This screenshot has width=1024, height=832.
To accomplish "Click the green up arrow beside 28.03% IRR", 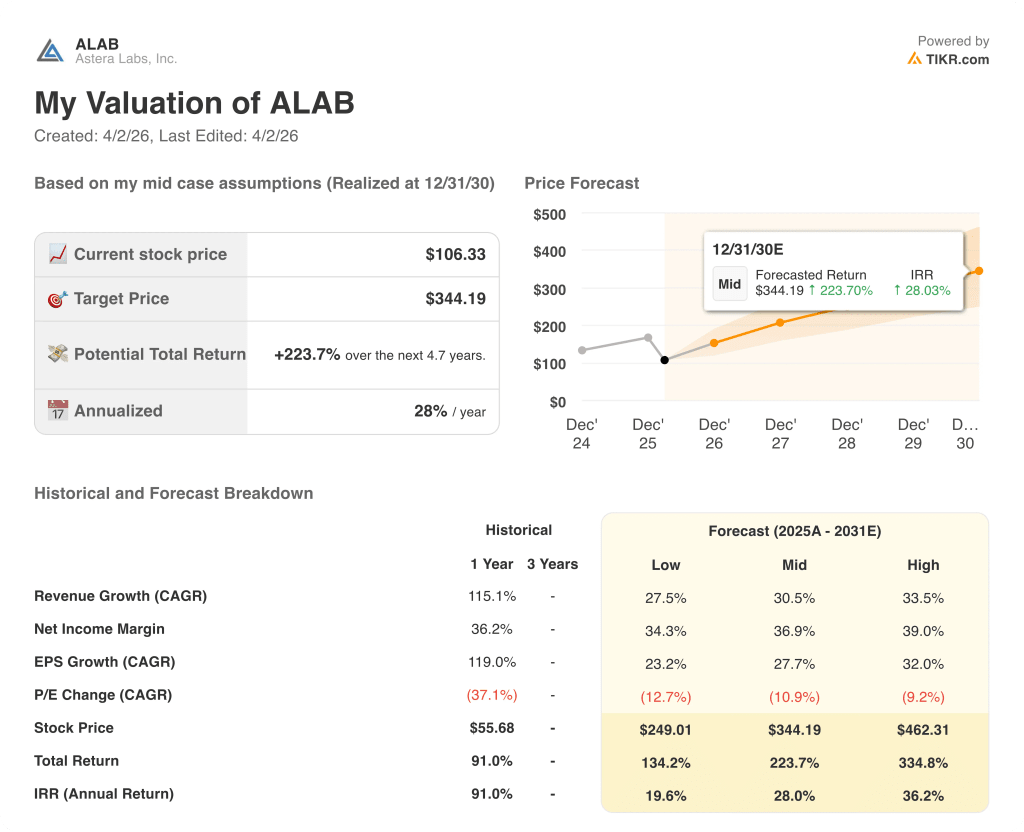I will click(x=897, y=291).
